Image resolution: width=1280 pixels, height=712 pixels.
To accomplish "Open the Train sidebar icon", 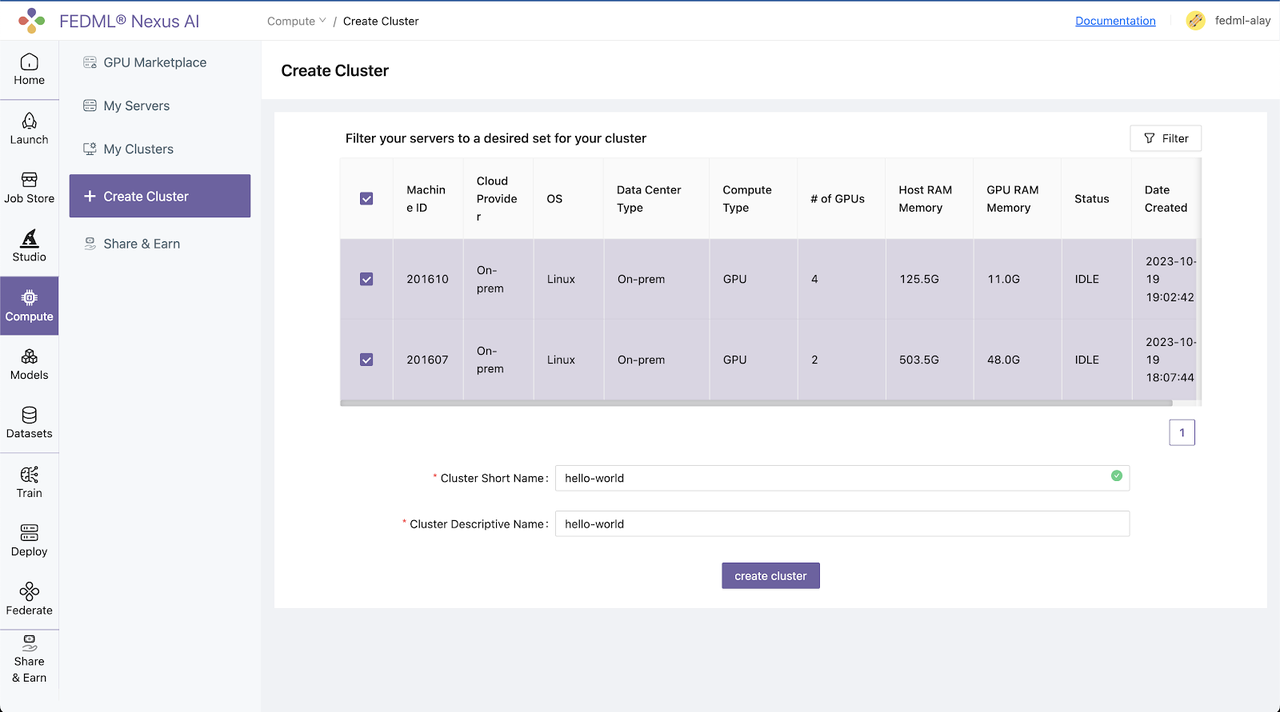I will 29,474.
